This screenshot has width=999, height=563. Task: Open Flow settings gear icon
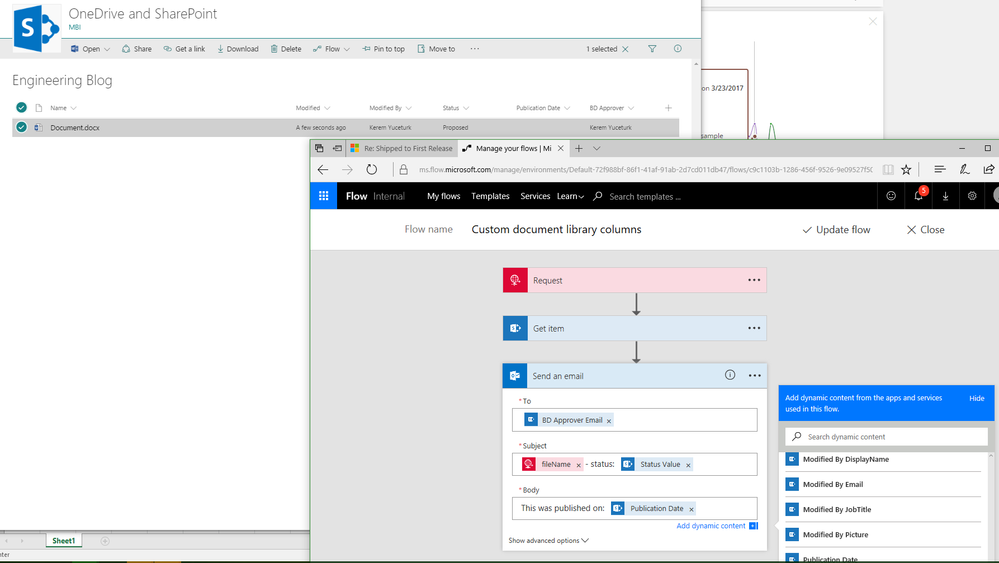[x=972, y=196]
